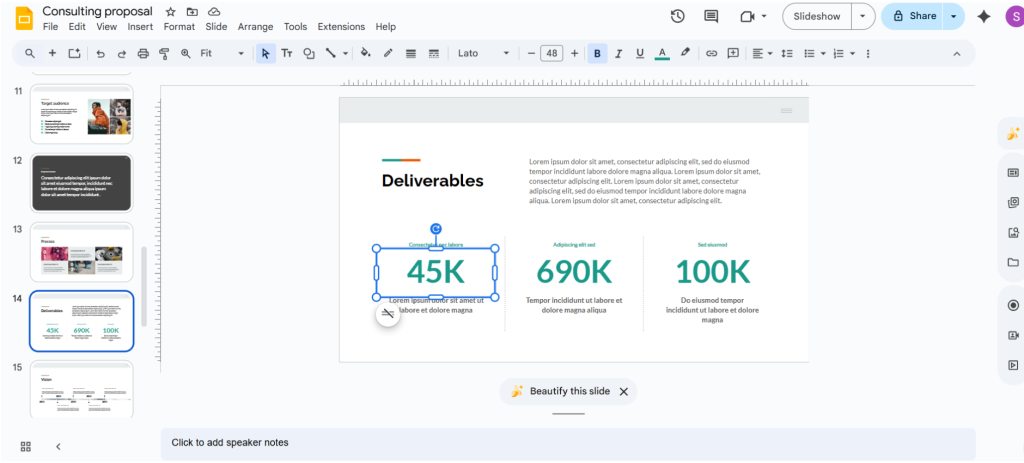
Task: Toggle underline formatting
Action: tap(640, 53)
